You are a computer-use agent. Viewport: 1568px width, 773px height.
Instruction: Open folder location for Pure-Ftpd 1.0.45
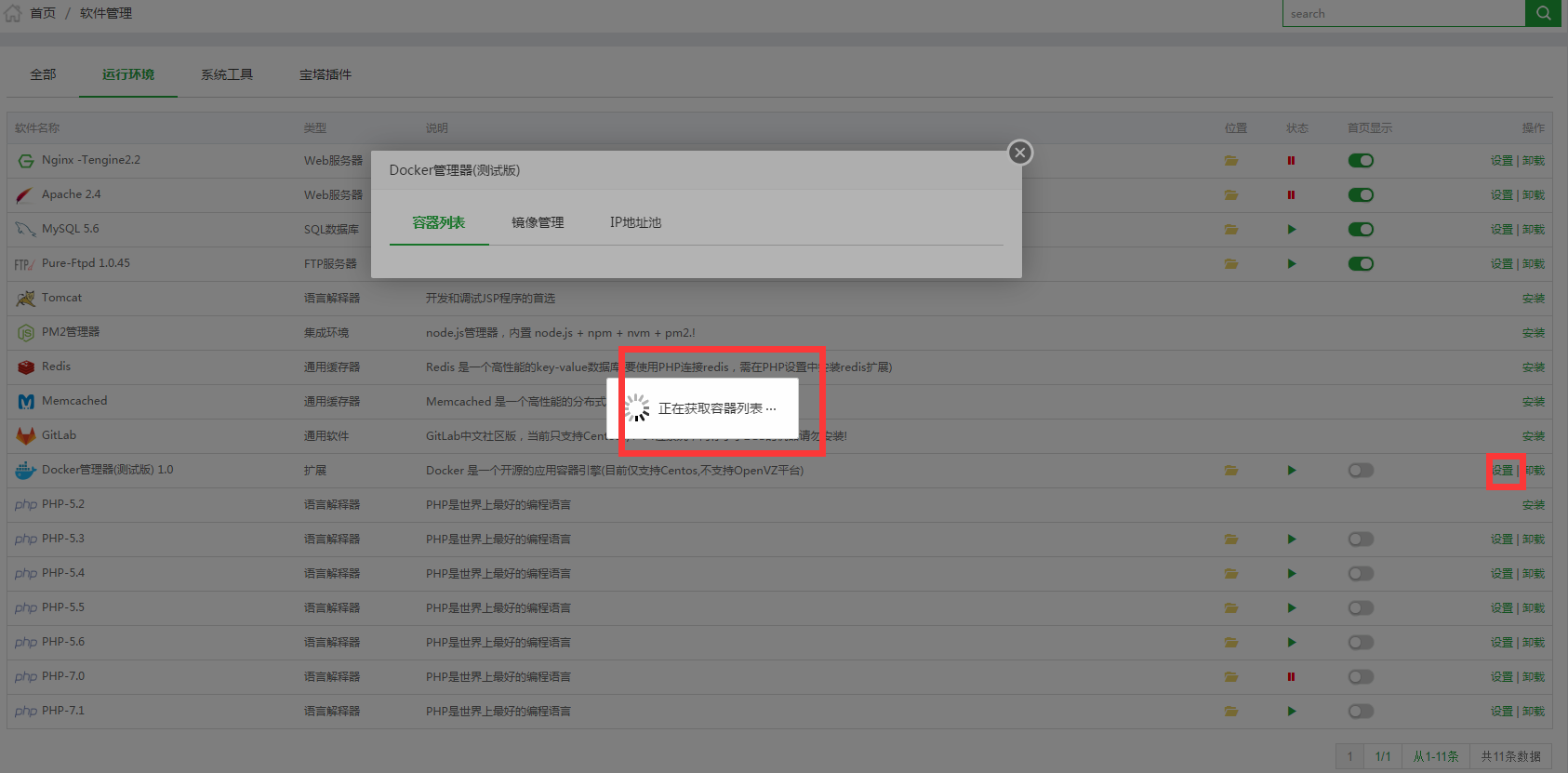click(x=1231, y=264)
